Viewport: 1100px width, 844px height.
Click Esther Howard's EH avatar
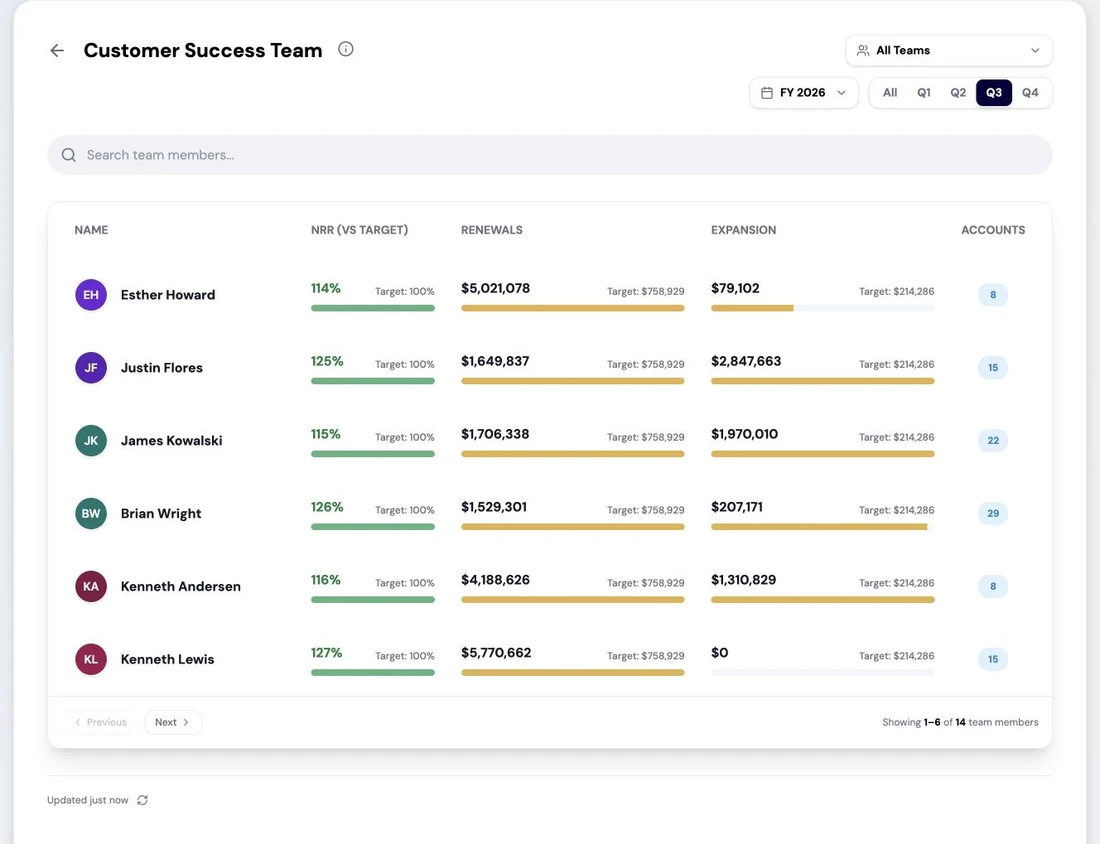point(91,295)
